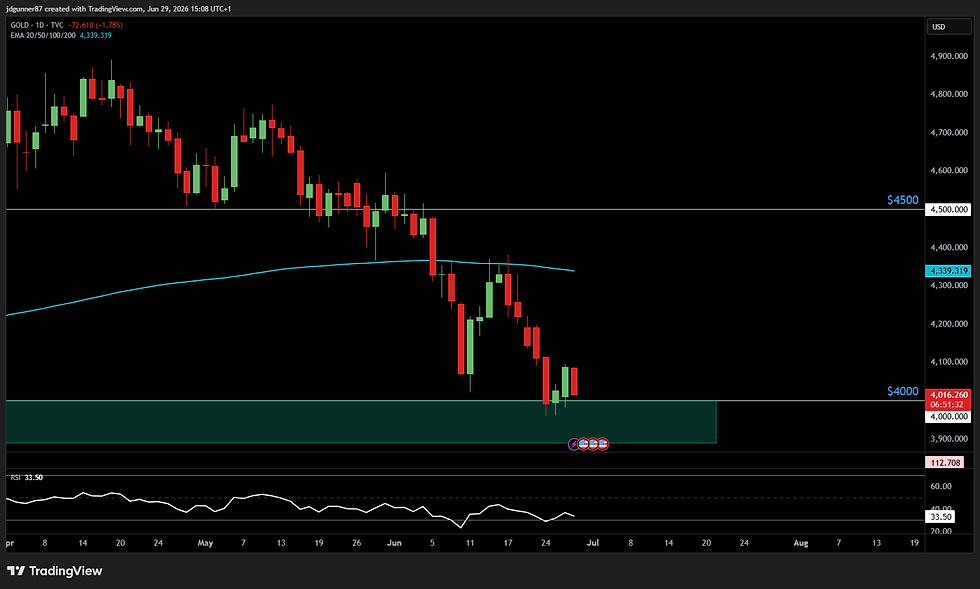Click the 4,100.000 price scale label

(949, 362)
